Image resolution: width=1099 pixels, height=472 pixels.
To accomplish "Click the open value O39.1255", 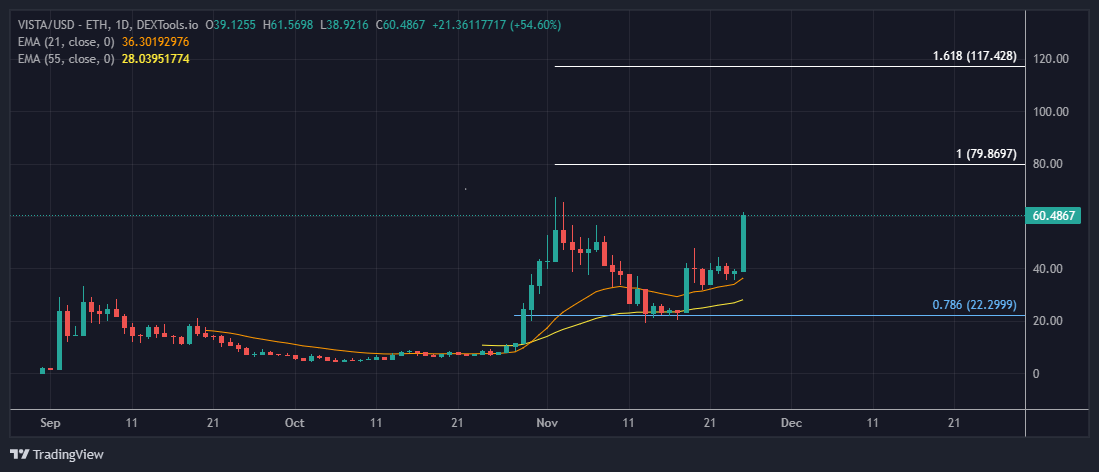I will coord(232,25).
